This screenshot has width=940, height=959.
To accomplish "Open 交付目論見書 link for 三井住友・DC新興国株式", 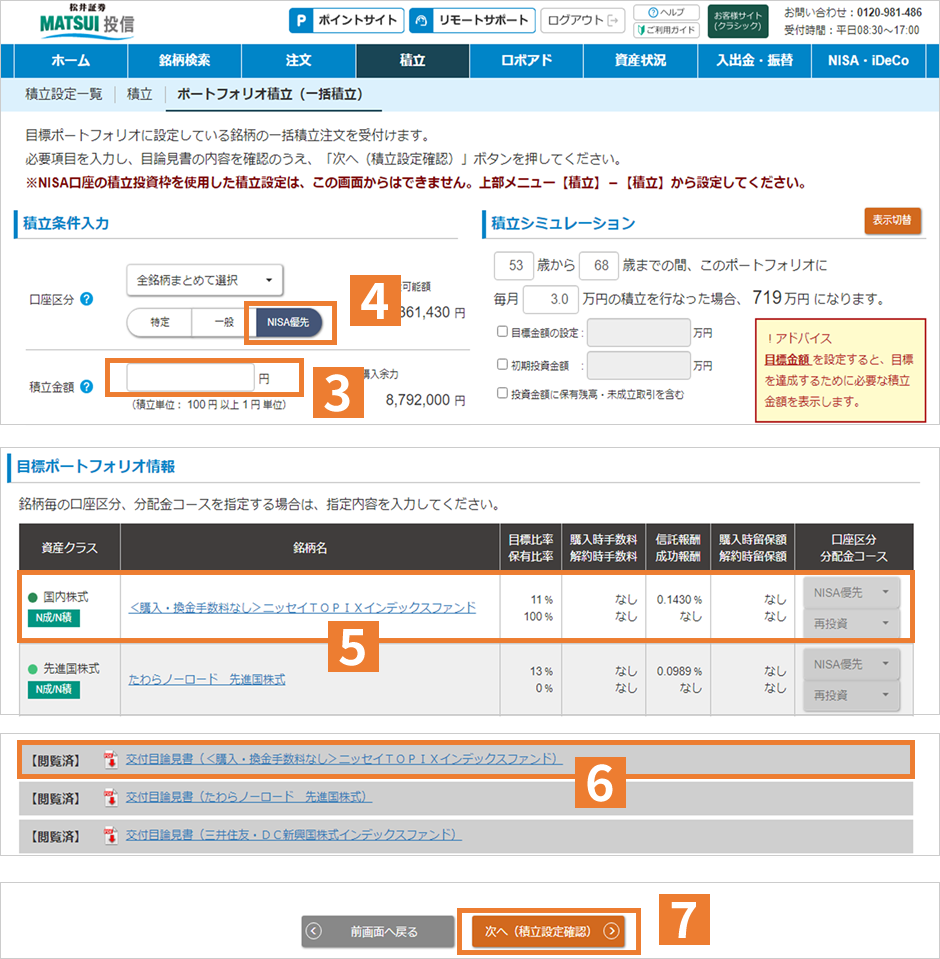I will point(294,835).
